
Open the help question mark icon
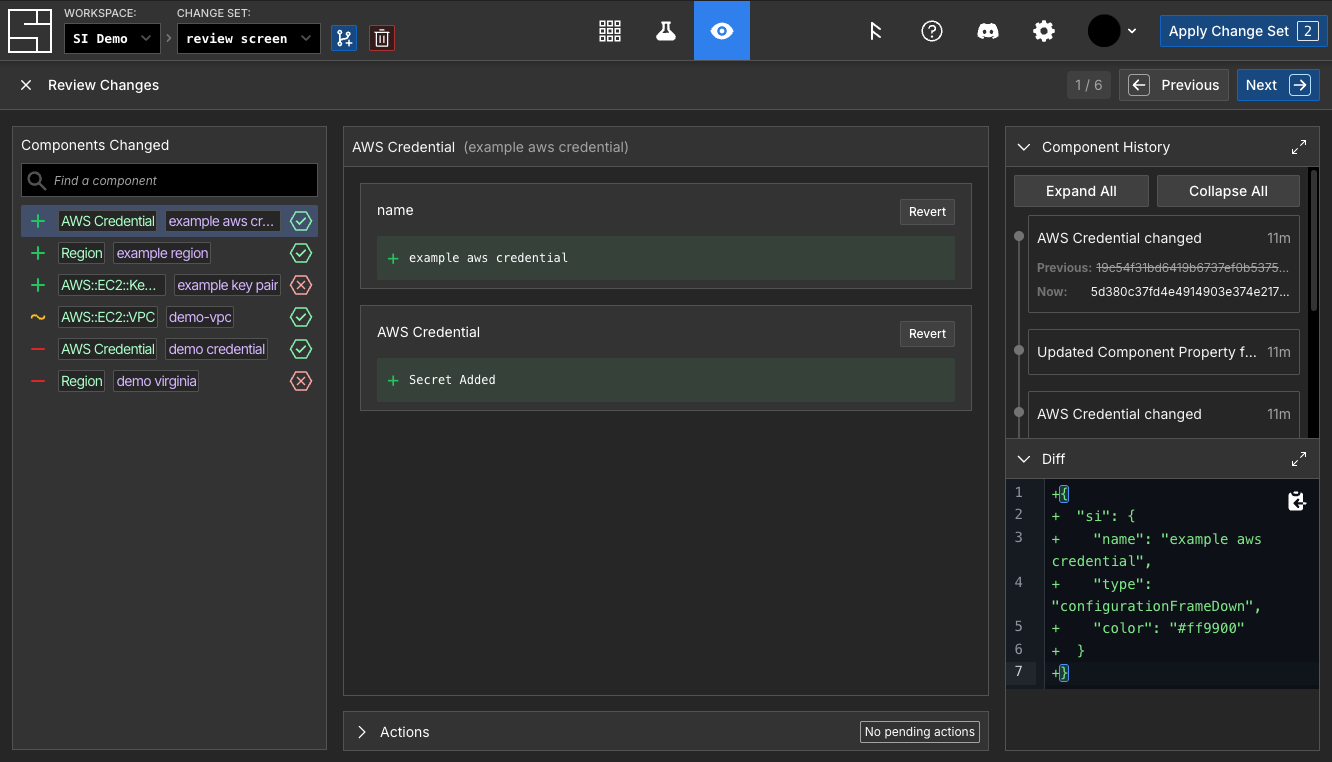point(932,31)
